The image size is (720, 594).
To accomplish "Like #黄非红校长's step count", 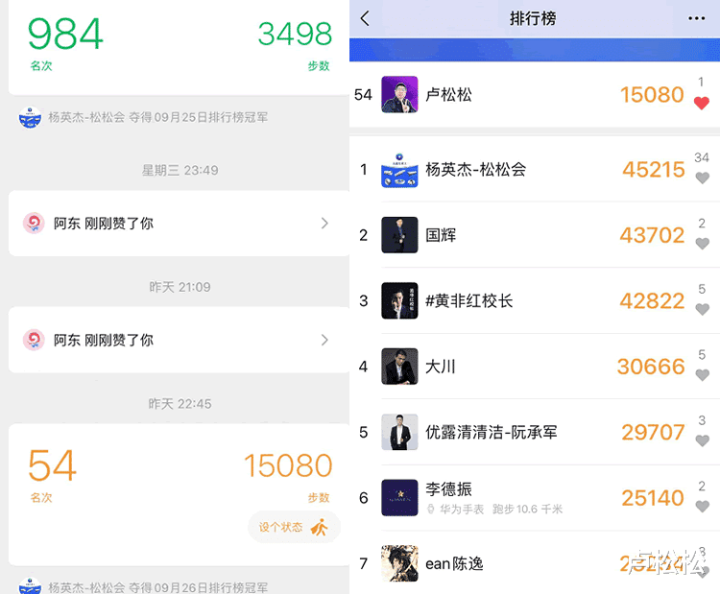I will pyautogui.click(x=702, y=309).
